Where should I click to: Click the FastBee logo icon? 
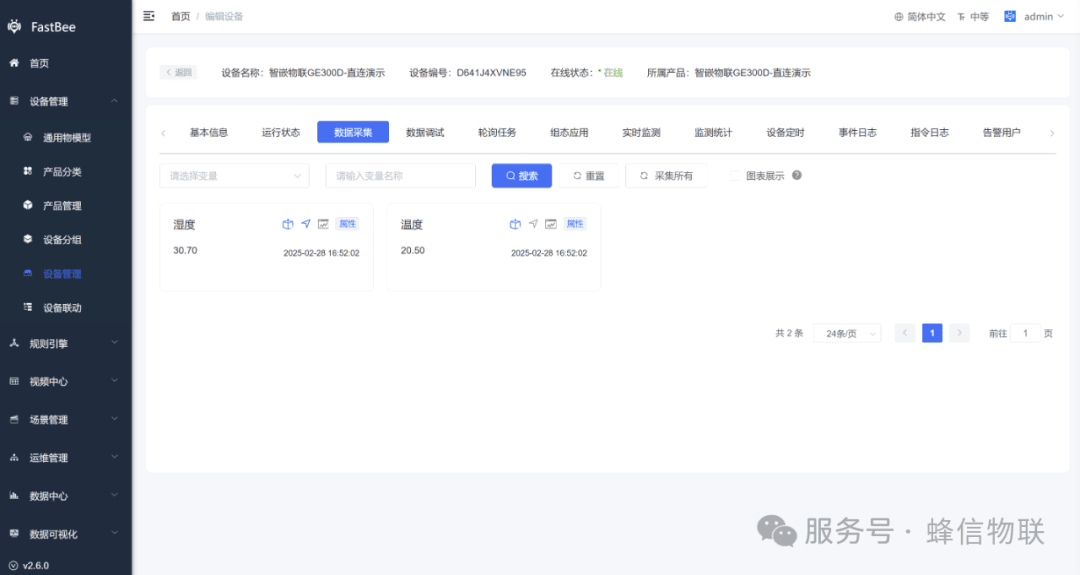click(14, 27)
